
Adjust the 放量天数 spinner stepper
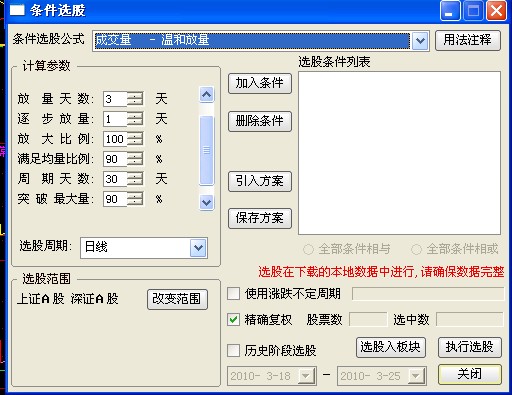tap(135, 99)
